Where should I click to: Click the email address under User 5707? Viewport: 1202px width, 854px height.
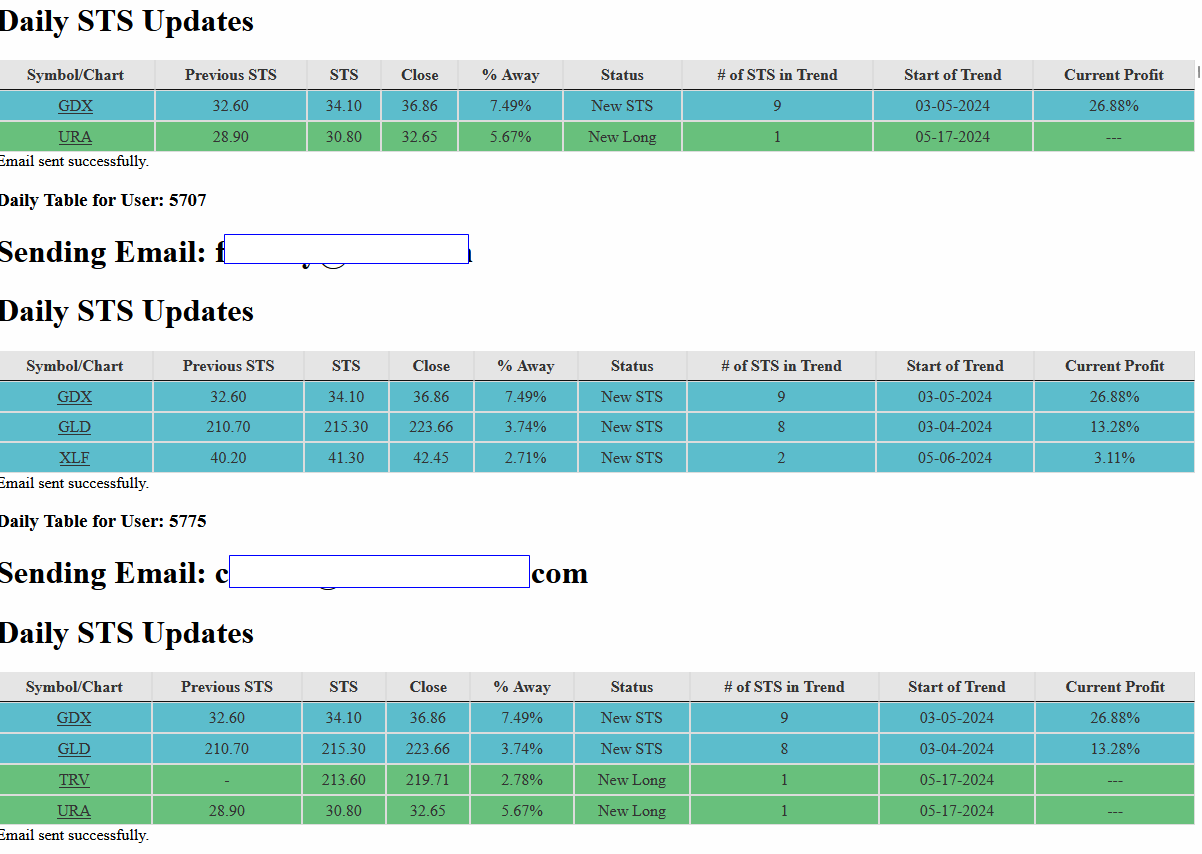click(345, 250)
